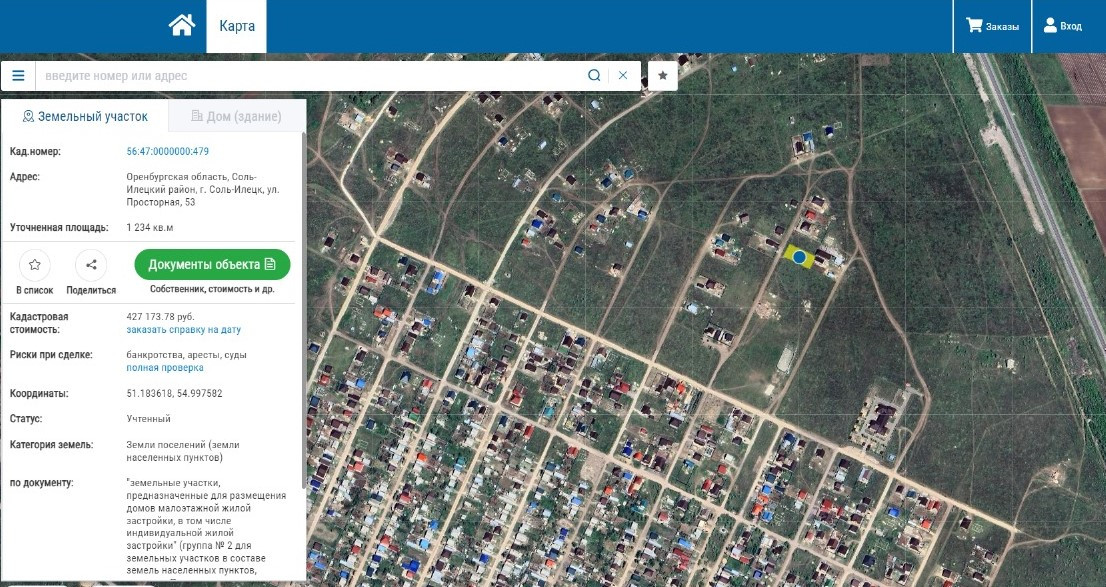Open полная проверка link
The image size is (1106, 587).
click(165, 368)
